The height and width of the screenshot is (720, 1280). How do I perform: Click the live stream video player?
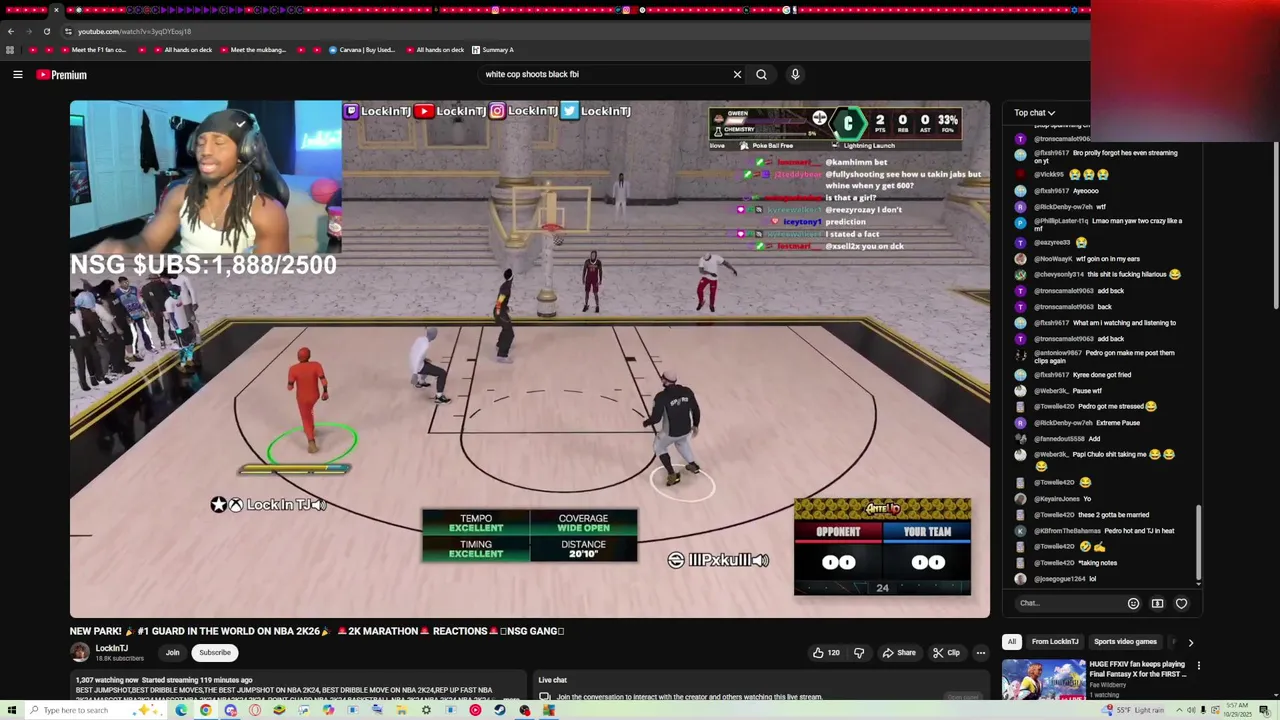pyautogui.click(x=530, y=359)
